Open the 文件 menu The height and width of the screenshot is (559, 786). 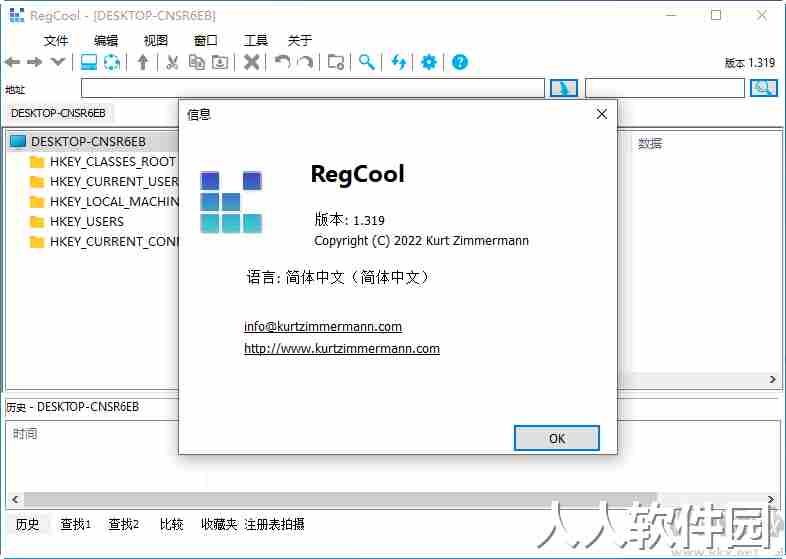(x=56, y=41)
